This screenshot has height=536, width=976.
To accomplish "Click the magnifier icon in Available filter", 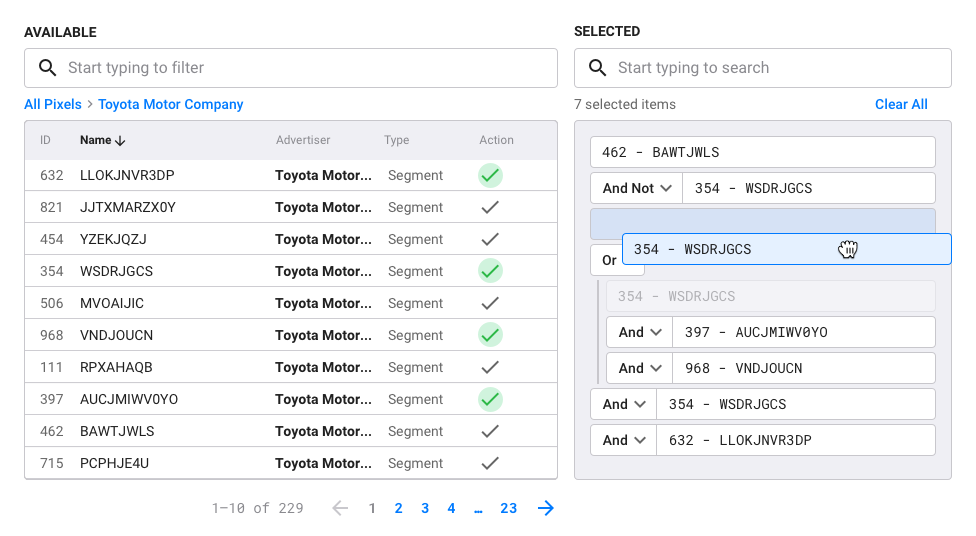I will 48,68.
